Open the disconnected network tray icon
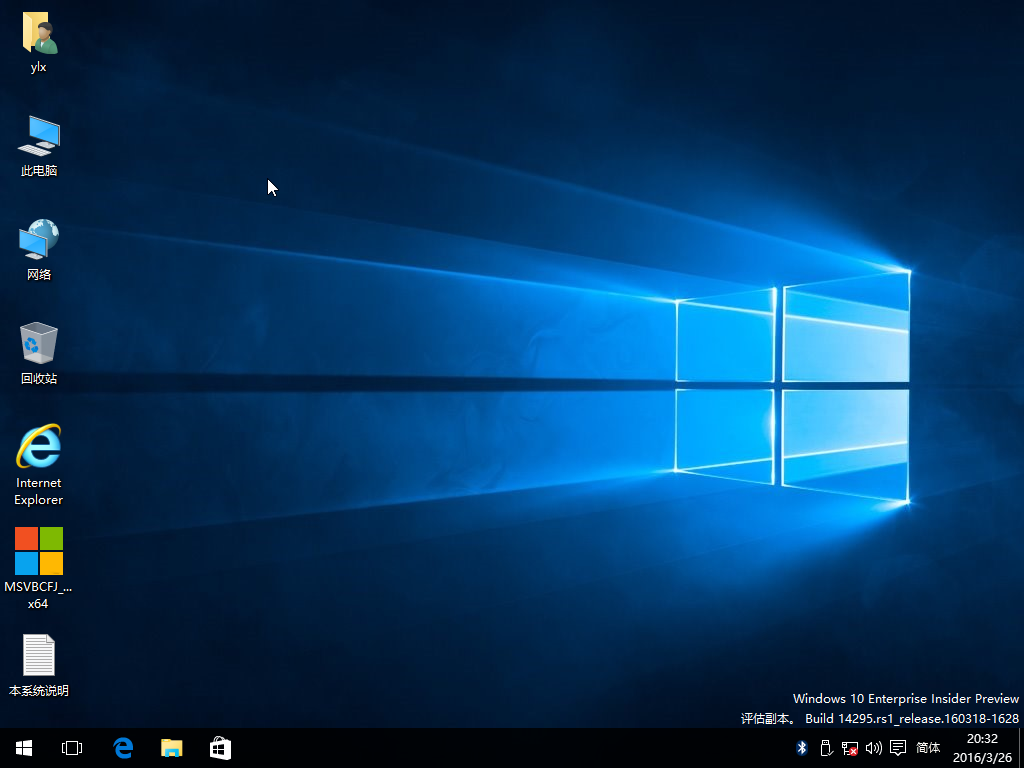 (x=850, y=748)
